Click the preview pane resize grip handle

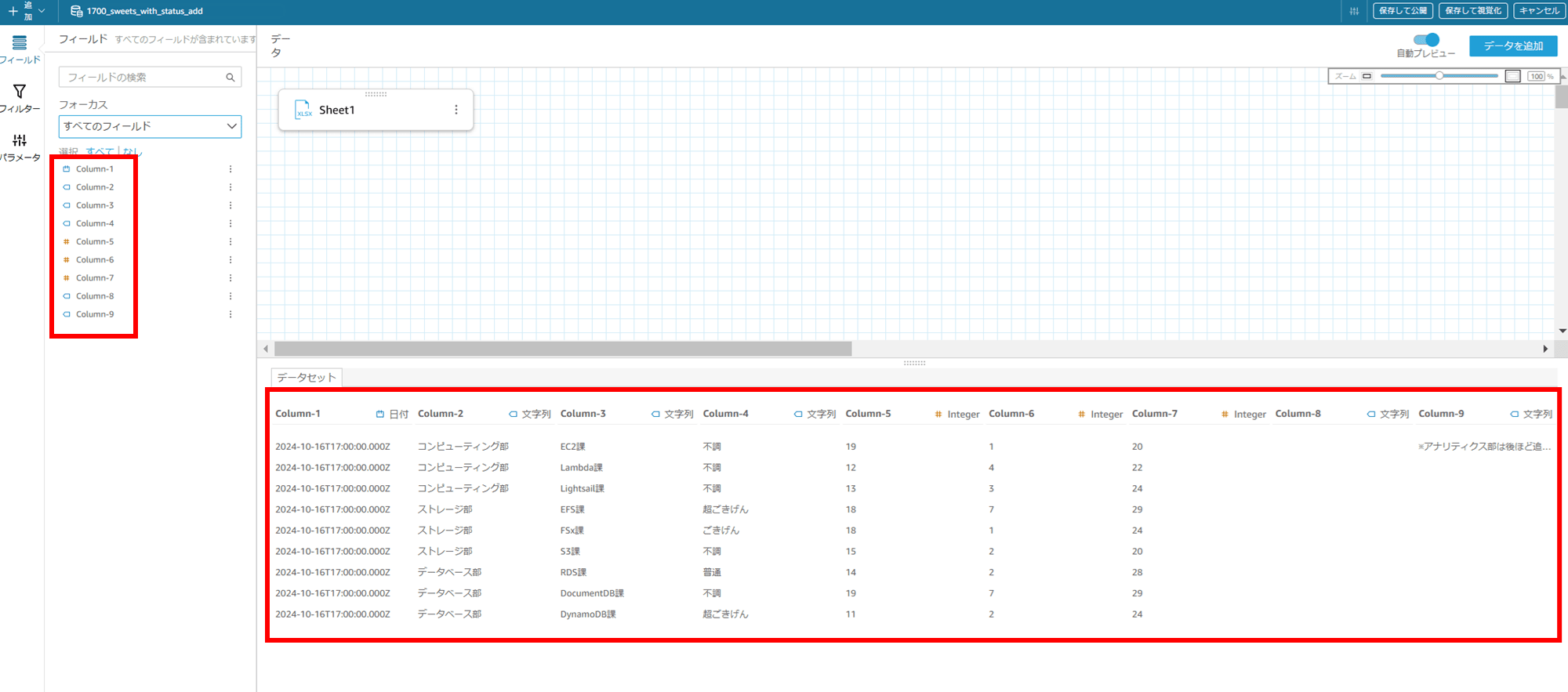pos(914,363)
